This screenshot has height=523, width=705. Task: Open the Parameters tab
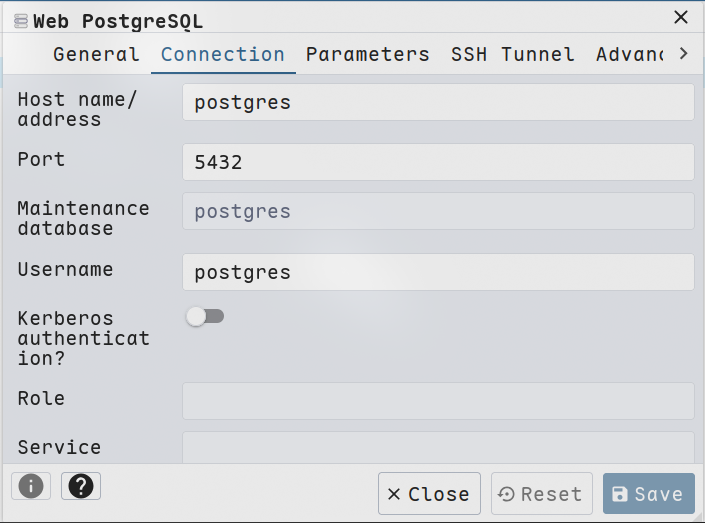click(367, 54)
